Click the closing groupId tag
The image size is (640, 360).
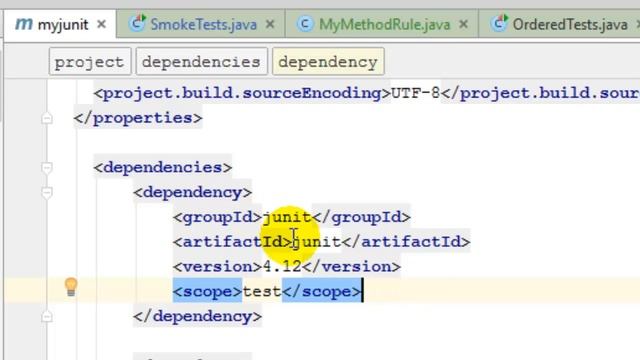(361, 217)
